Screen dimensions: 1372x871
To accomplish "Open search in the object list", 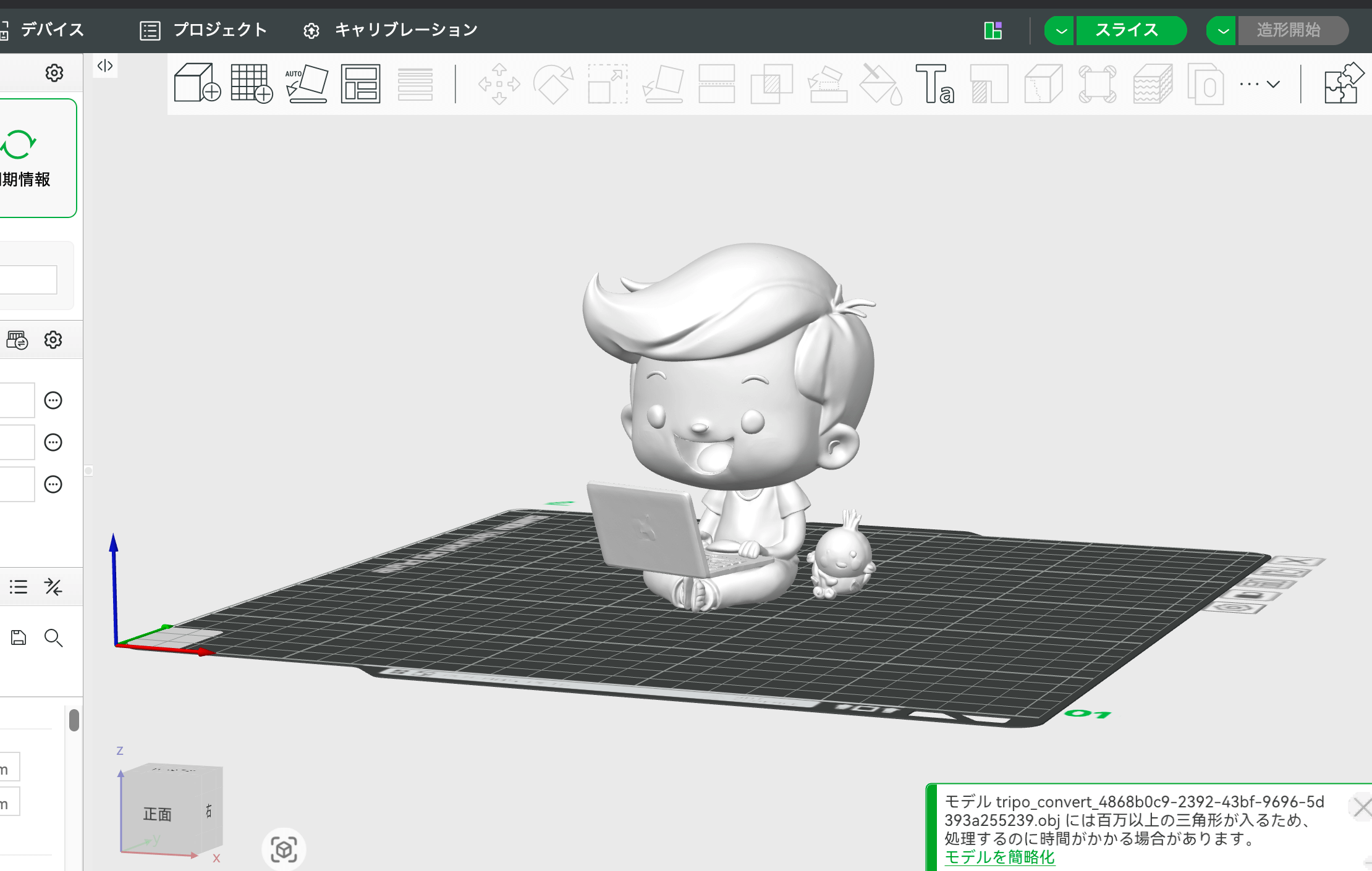I will (54, 637).
